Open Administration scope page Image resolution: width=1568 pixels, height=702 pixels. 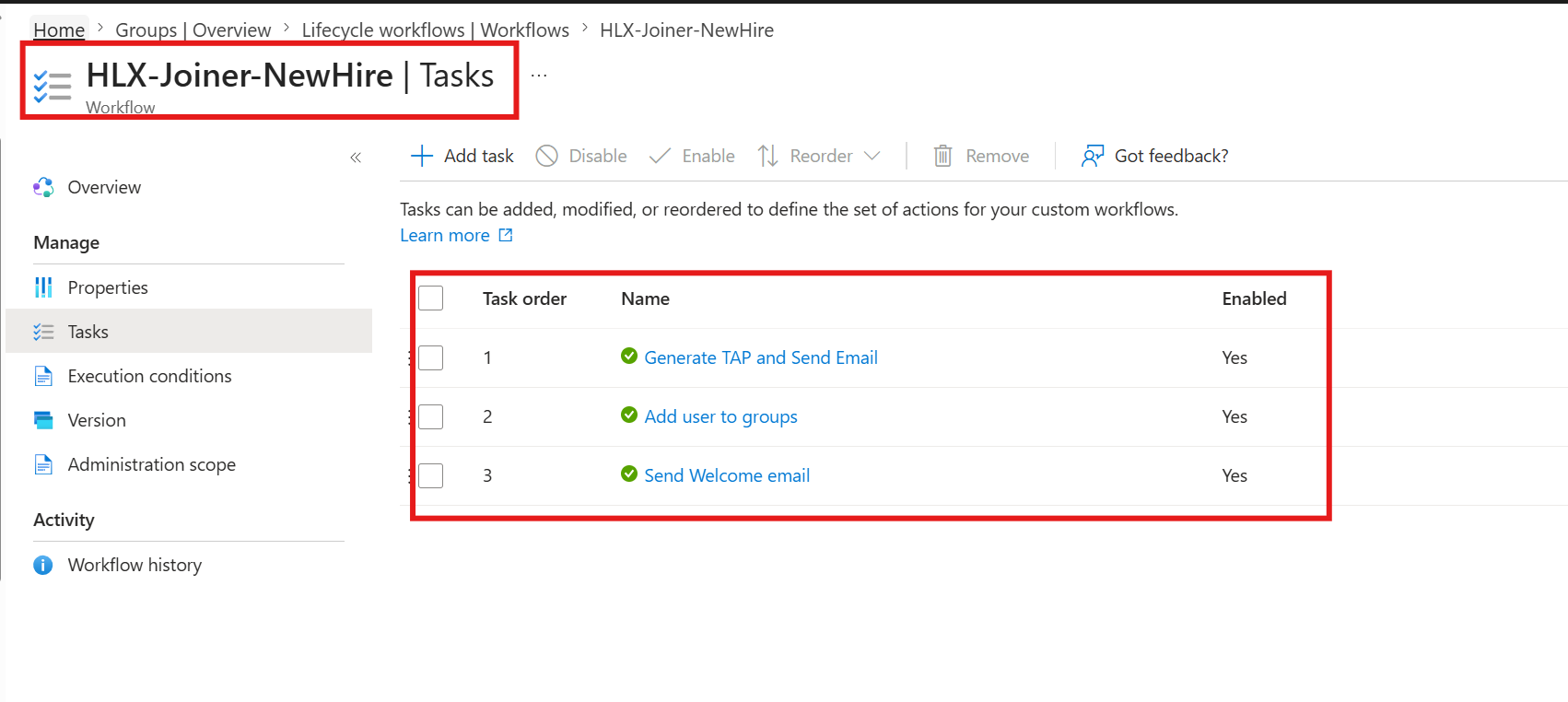tap(151, 464)
